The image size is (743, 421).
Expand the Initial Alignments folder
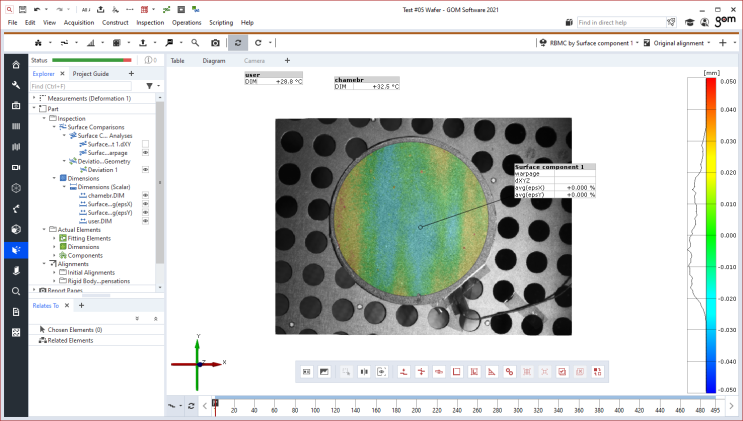[x=54, y=272]
